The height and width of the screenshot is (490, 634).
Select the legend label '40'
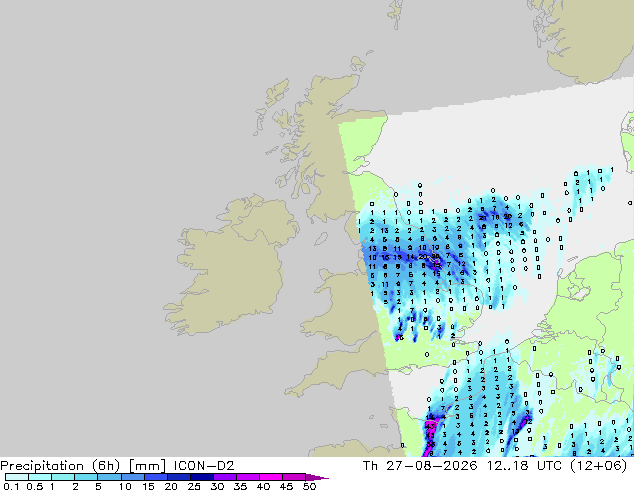[263, 486]
